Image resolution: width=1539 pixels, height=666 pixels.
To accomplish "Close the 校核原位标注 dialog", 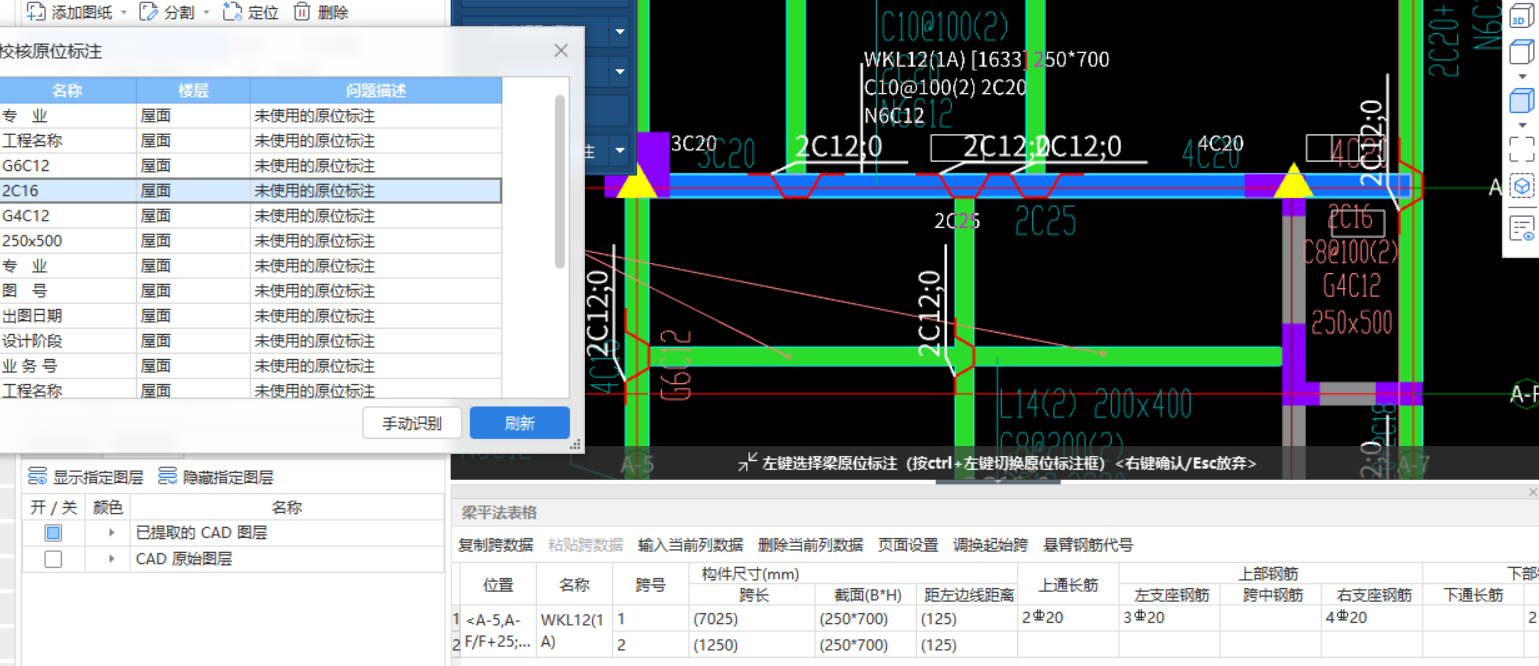I will pyautogui.click(x=561, y=50).
